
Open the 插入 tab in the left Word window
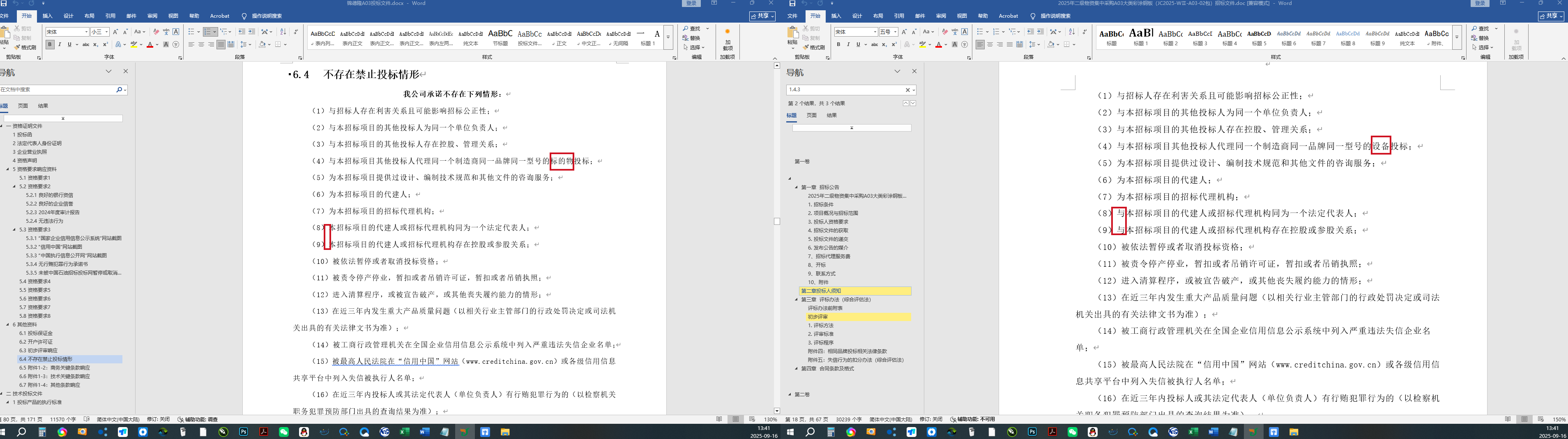(48, 16)
